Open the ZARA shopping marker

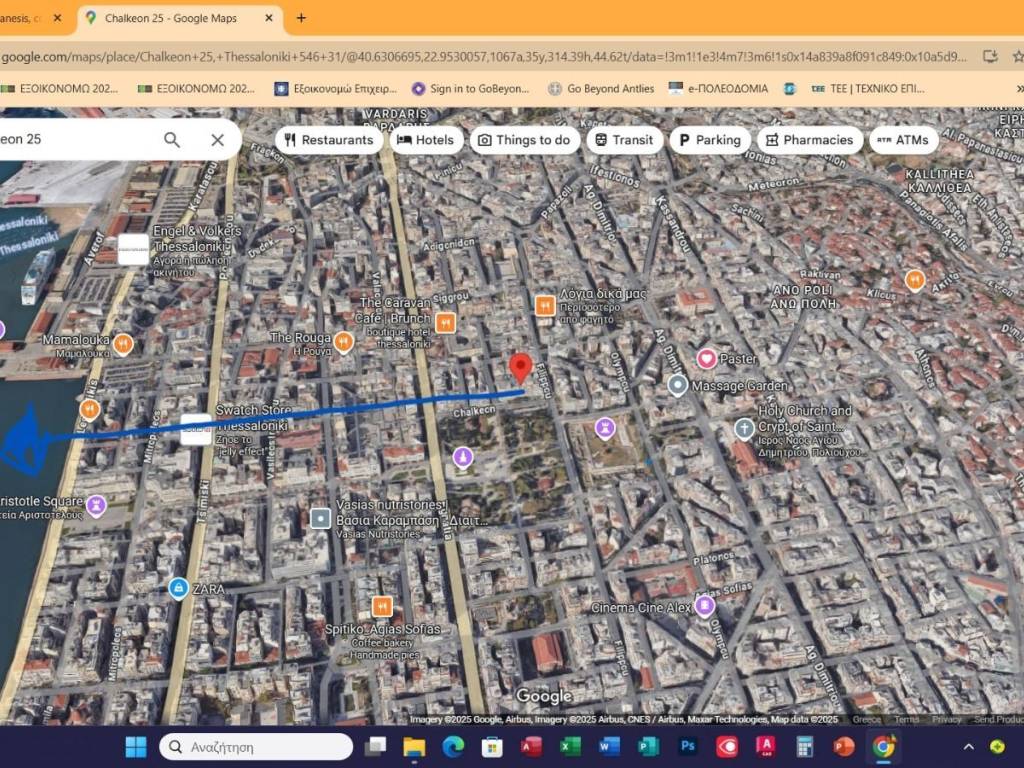178,588
